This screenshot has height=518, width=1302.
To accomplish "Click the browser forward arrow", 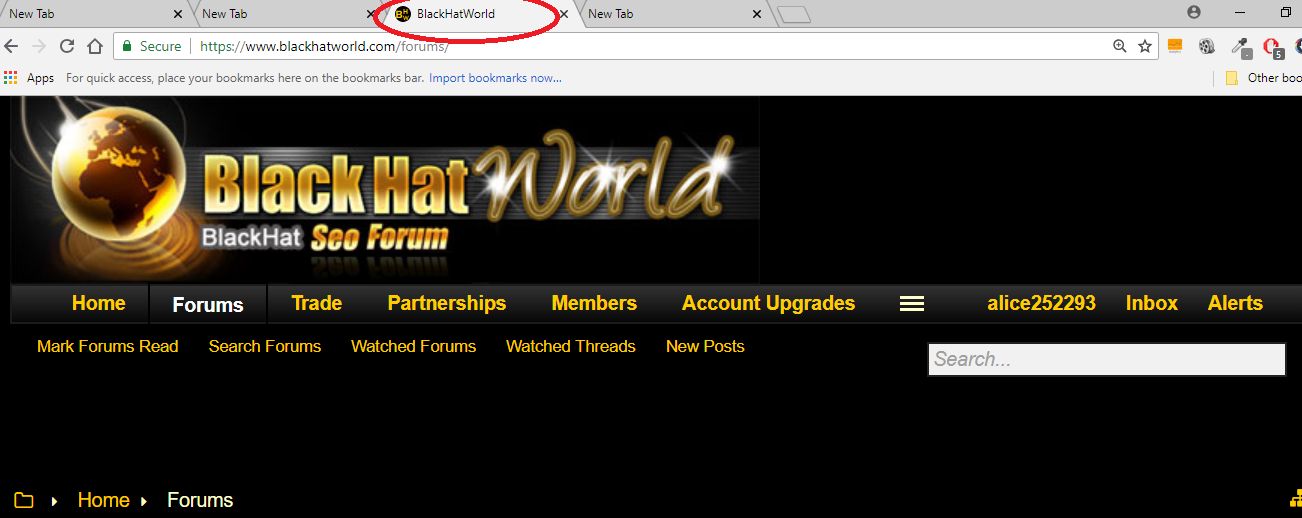I will coord(39,46).
